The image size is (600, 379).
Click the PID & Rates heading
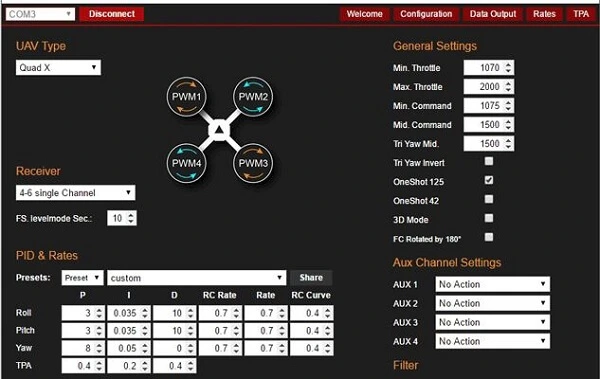click(x=47, y=256)
